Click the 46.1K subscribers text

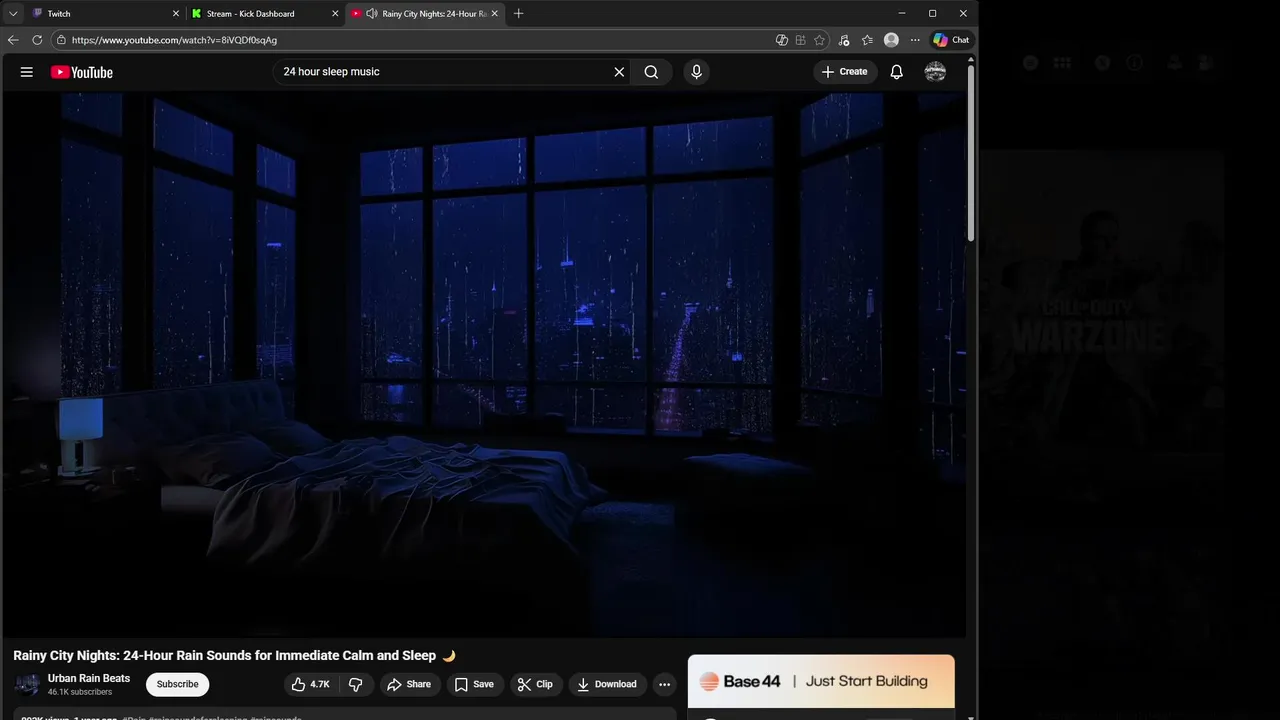point(80,692)
